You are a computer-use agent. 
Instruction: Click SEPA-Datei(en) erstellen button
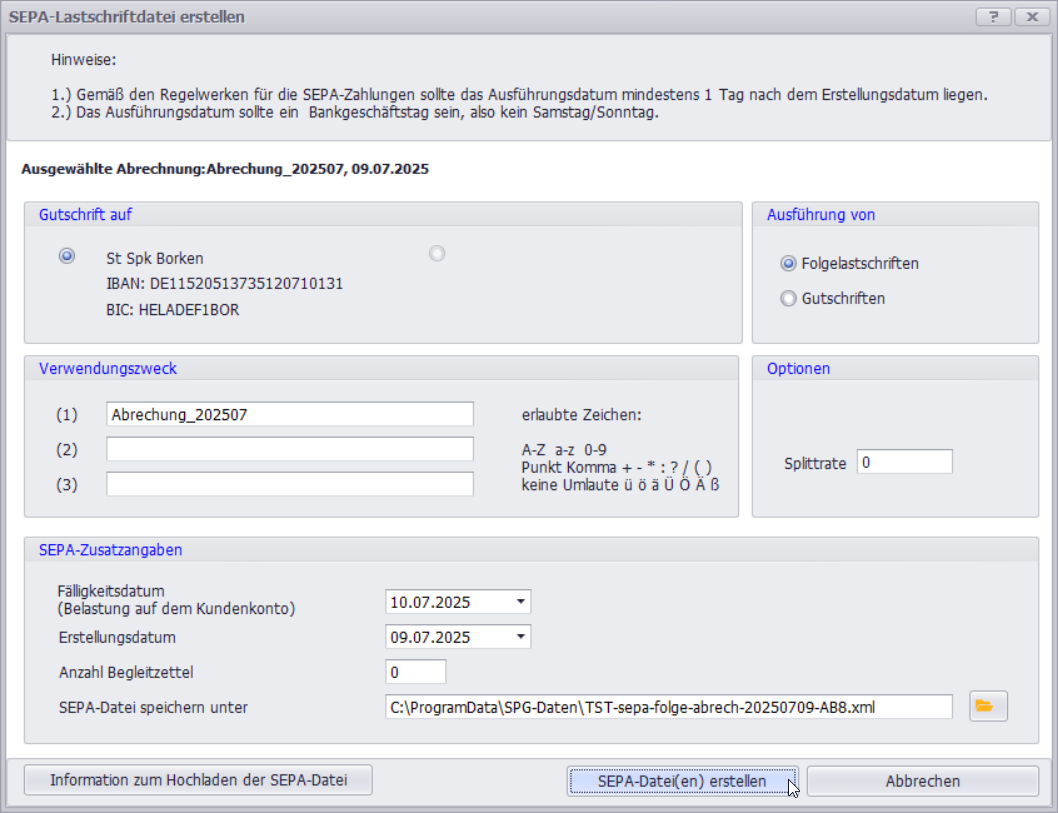click(682, 781)
